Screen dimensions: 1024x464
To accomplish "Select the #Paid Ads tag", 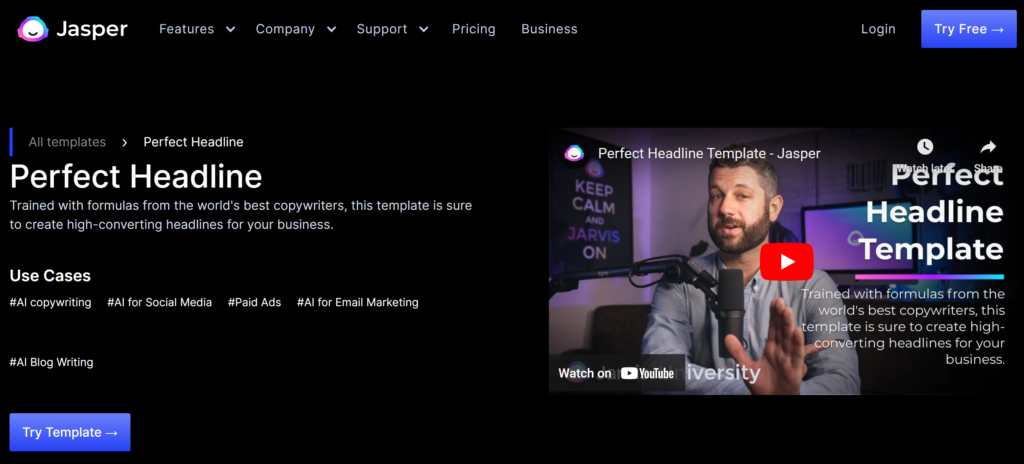I will coord(254,303).
